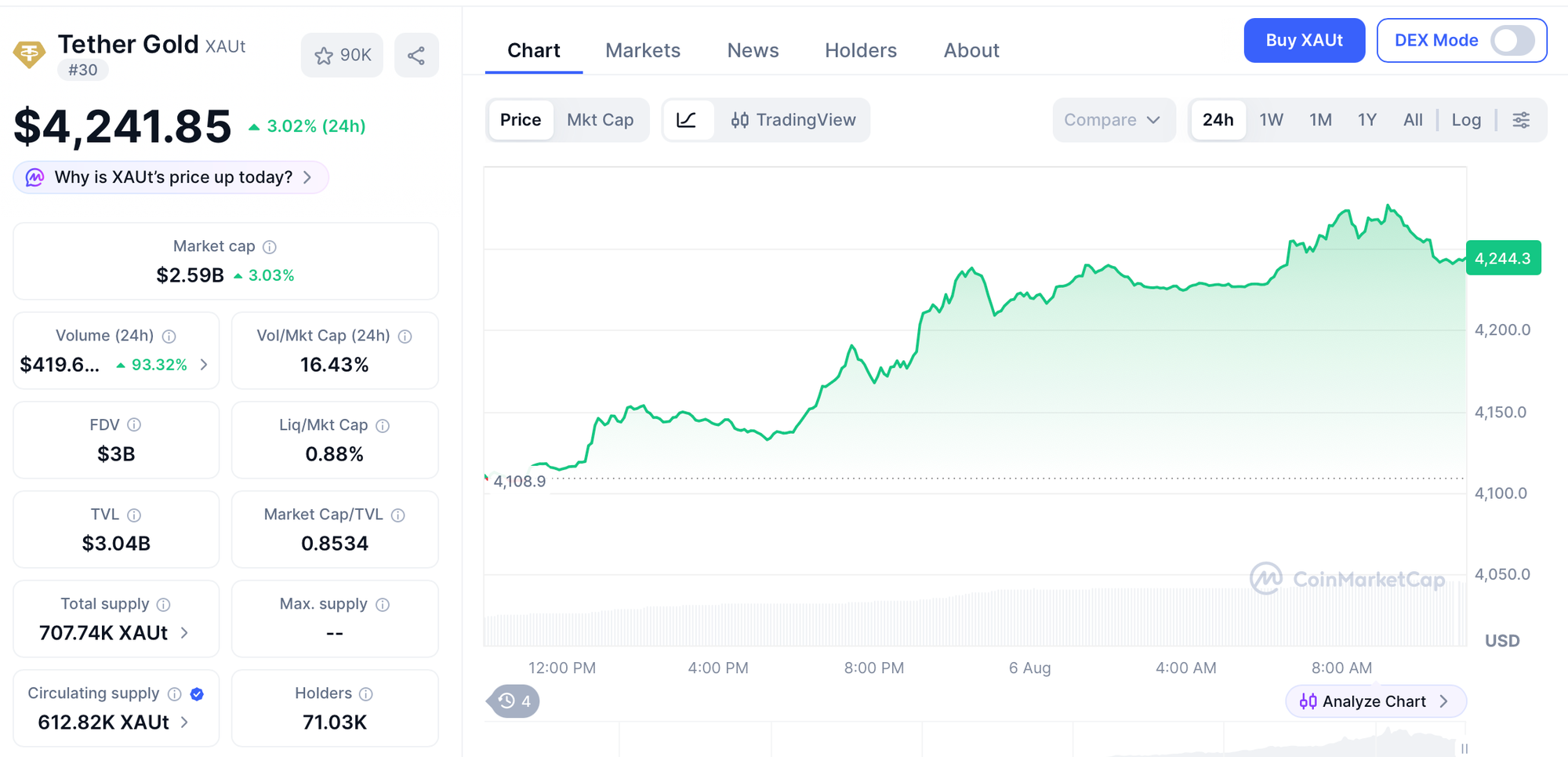Click the chart range pause handle

point(1464,748)
